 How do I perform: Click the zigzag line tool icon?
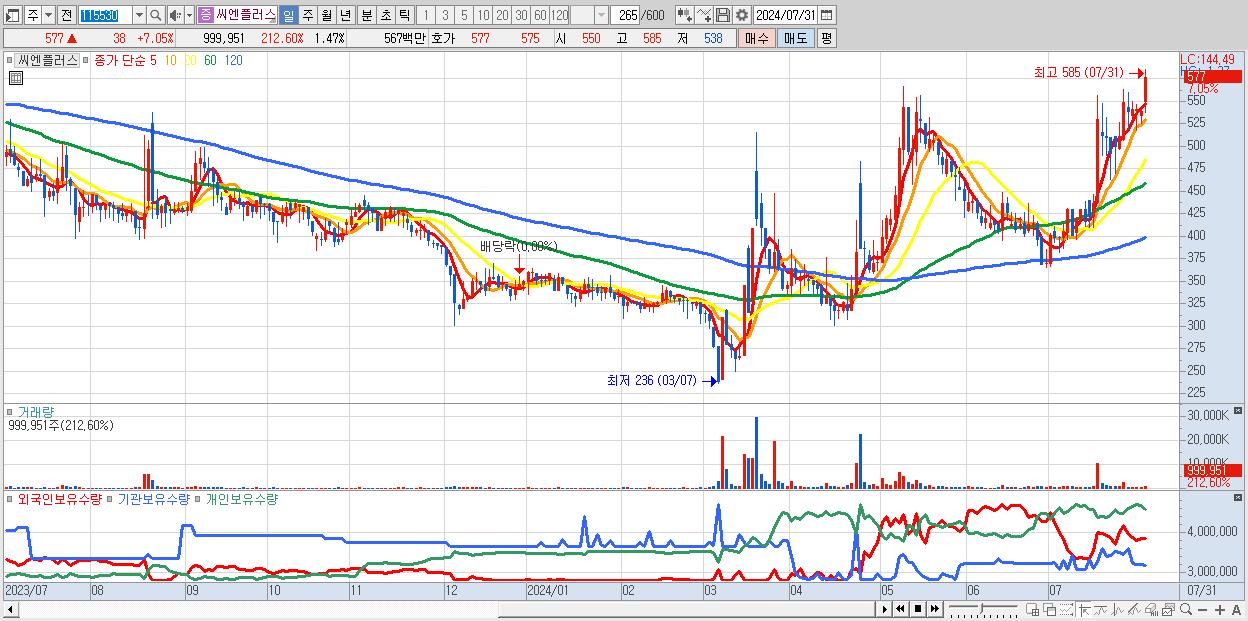point(1118,609)
